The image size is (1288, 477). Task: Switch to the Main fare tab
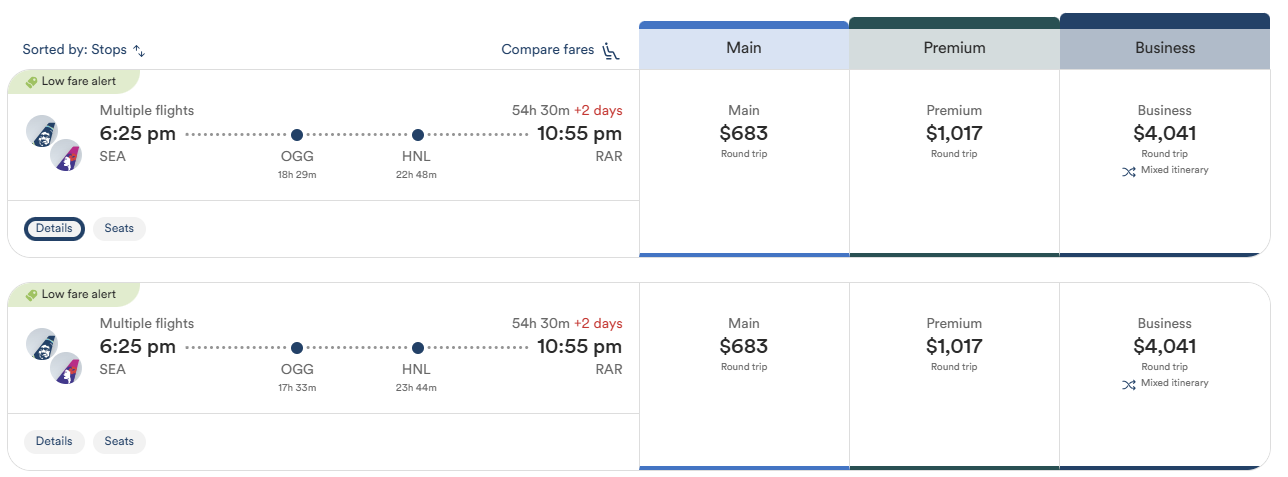744,47
